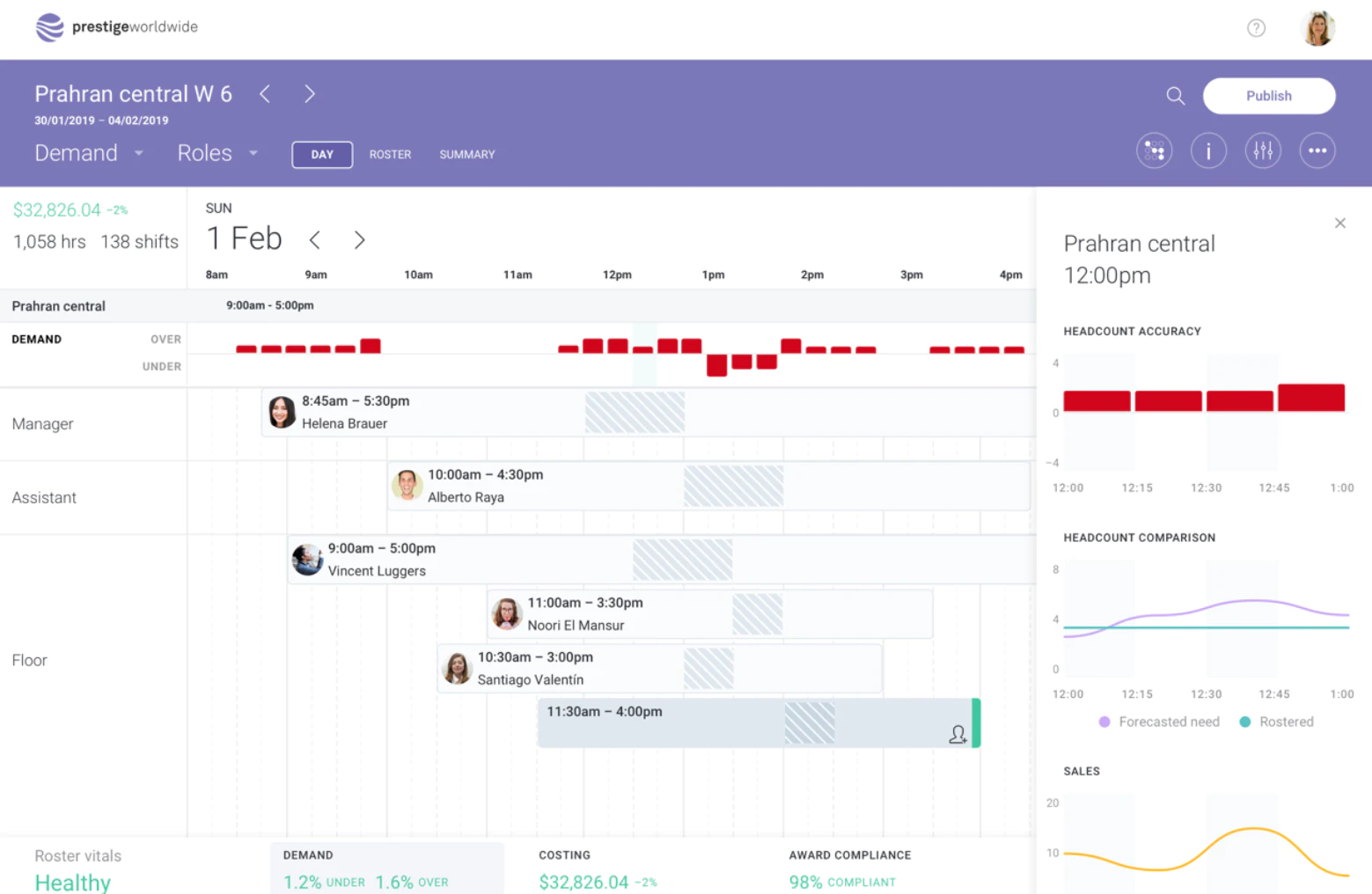Expand the Demand dropdown
The image size is (1372, 894).
coord(89,153)
